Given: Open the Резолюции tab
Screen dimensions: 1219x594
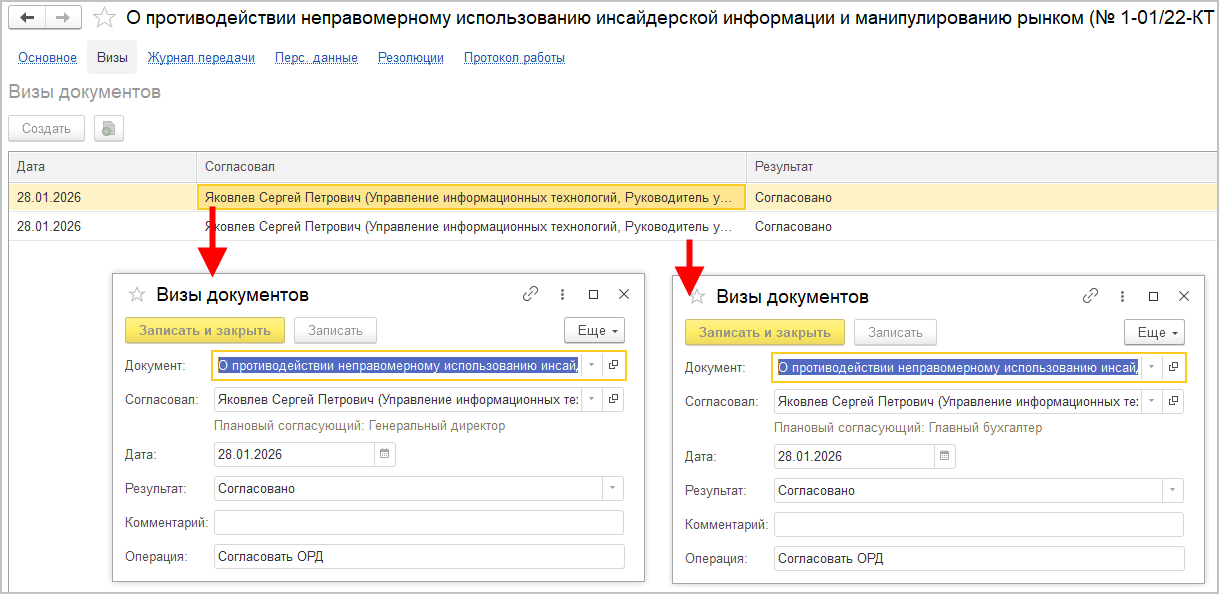Looking at the screenshot, I should (410, 58).
